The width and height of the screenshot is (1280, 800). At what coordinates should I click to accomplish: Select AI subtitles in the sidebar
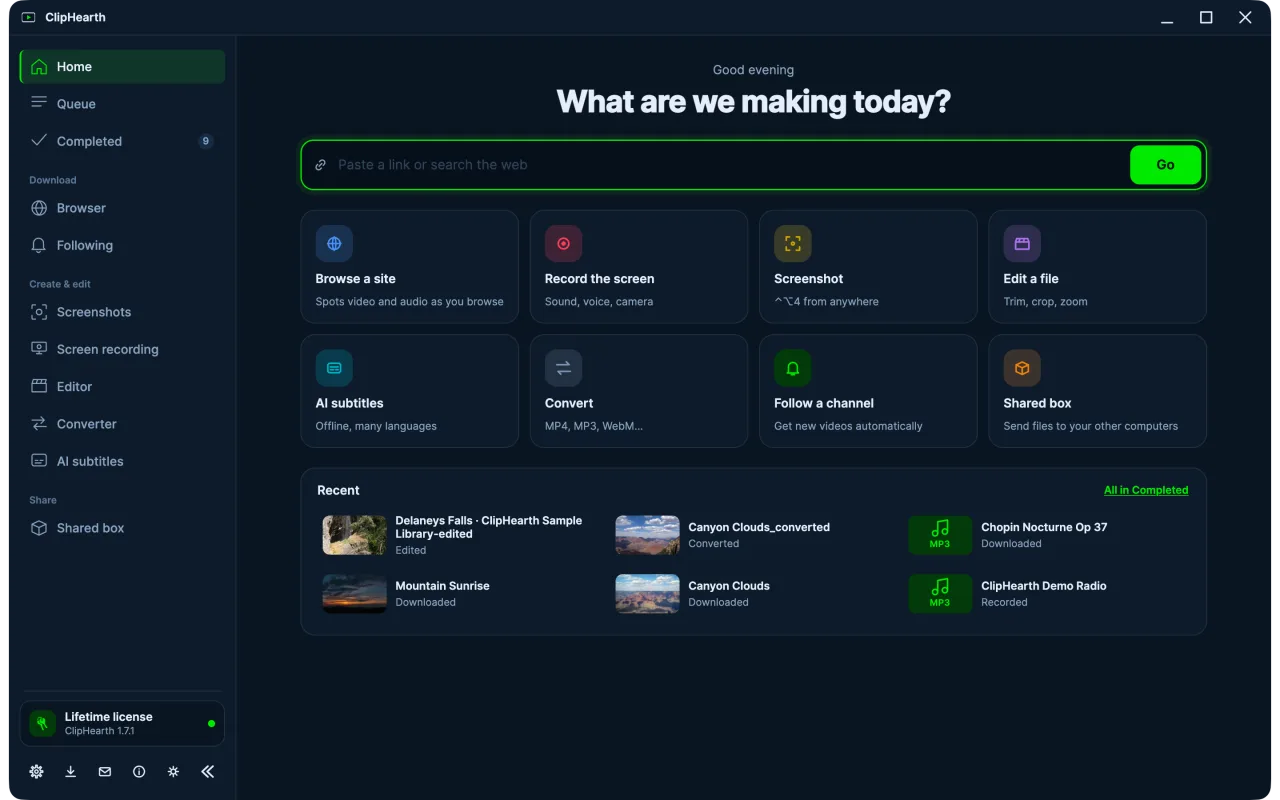coord(122,461)
